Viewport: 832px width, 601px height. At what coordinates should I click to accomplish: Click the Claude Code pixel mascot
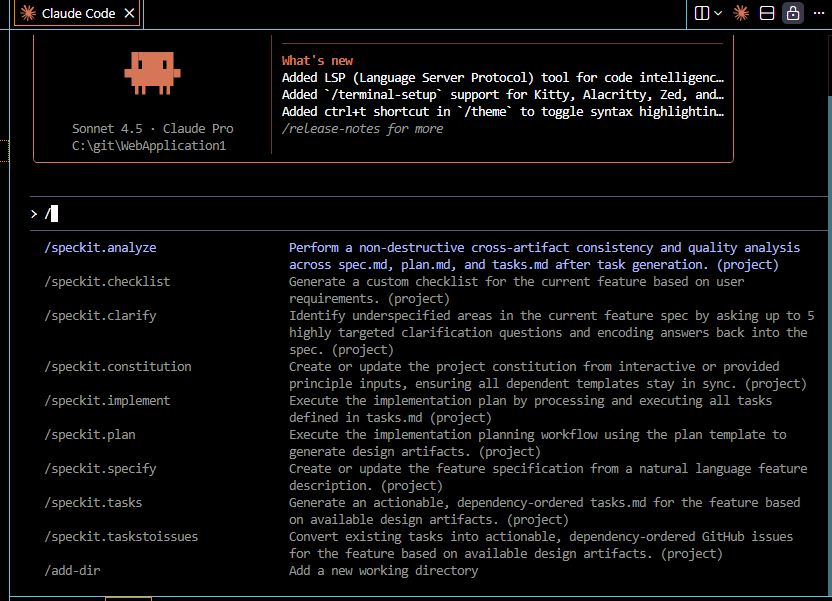tap(152, 73)
